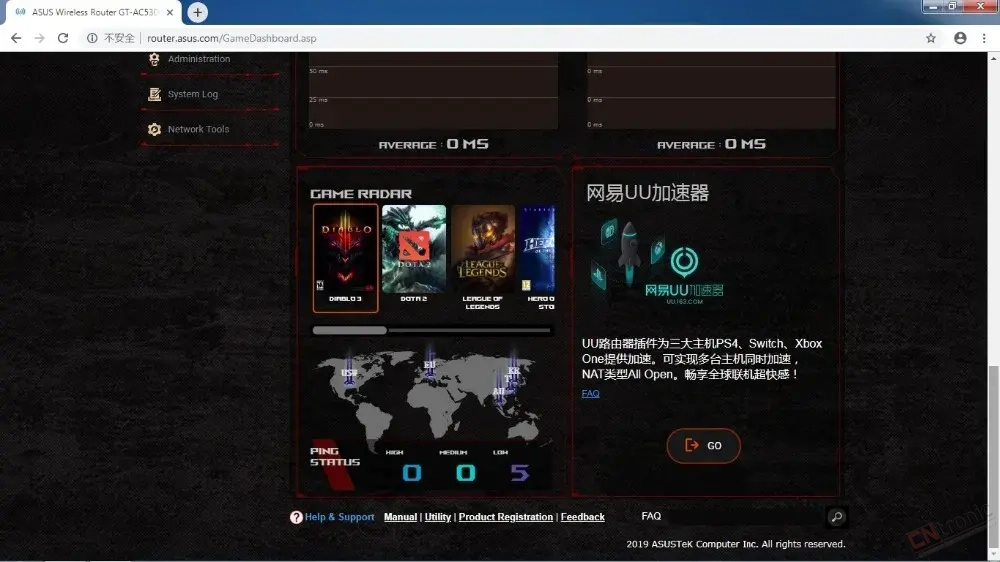Reload the router page
1000x562 pixels.
pyautogui.click(x=62, y=38)
